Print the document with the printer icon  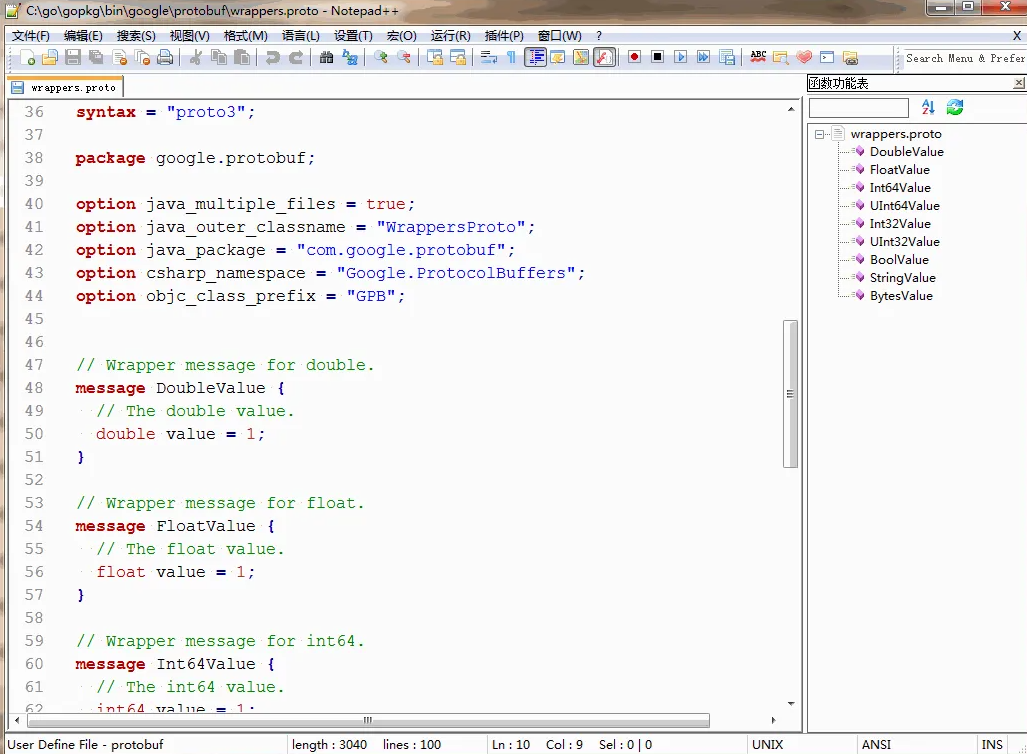165,58
